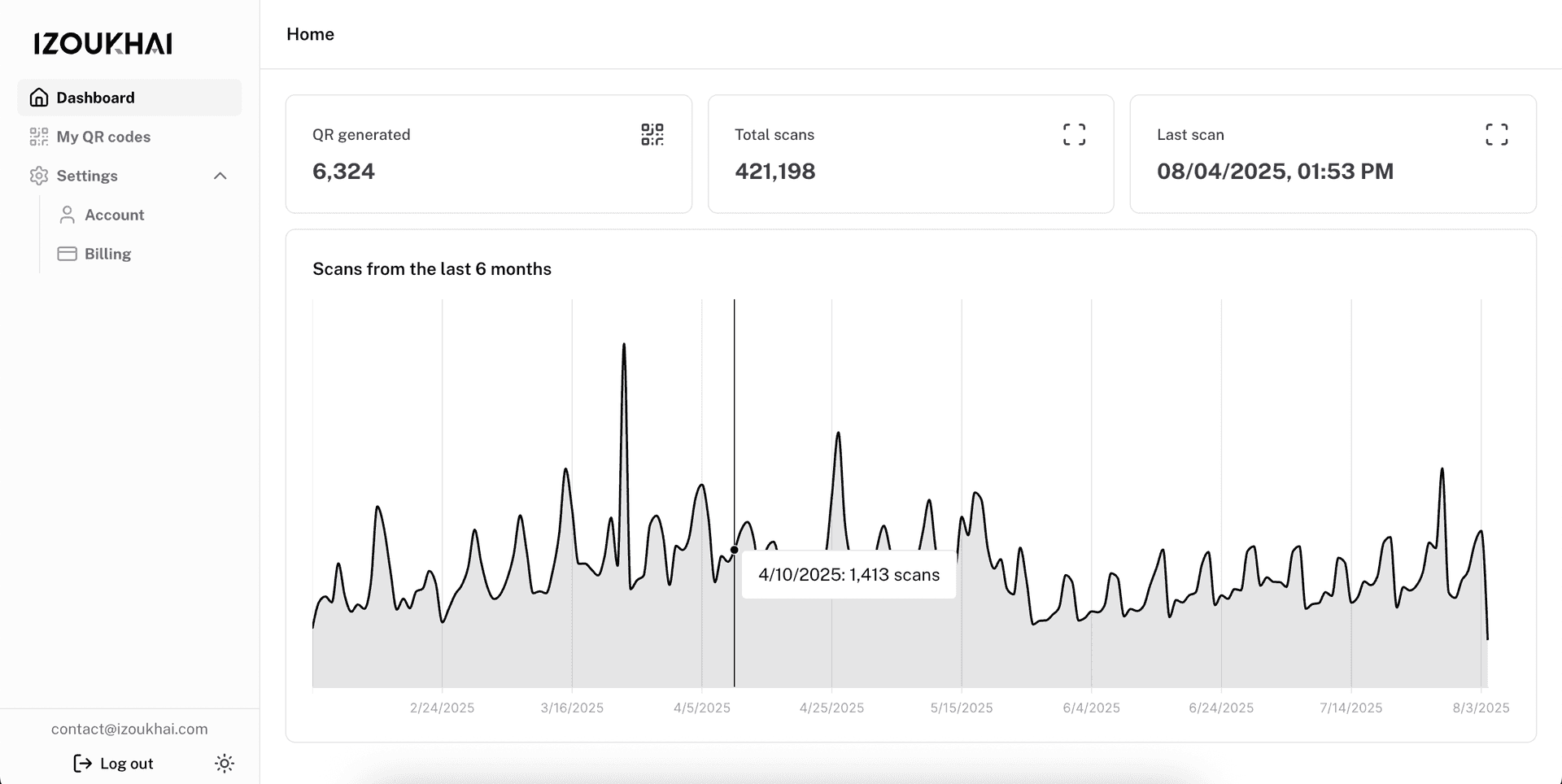Click scan icon in Last scan card
Image resolution: width=1562 pixels, height=784 pixels.
[1496, 135]
